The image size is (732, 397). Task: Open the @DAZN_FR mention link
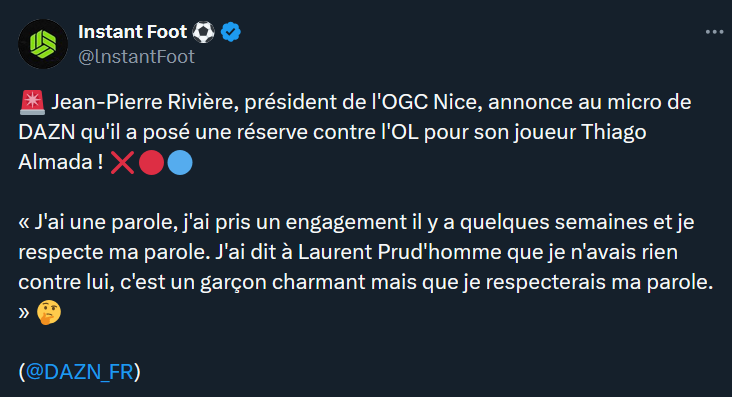[79, 372]
